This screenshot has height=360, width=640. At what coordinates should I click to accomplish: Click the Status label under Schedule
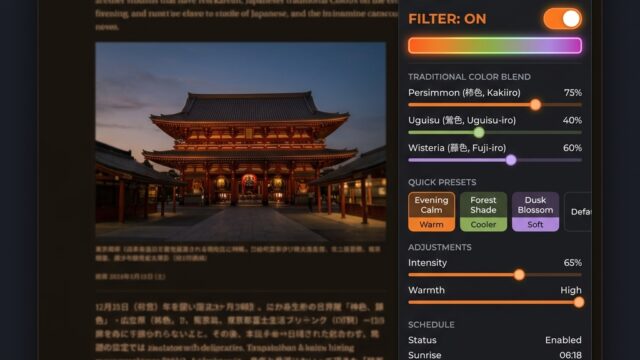coord(422,340)
